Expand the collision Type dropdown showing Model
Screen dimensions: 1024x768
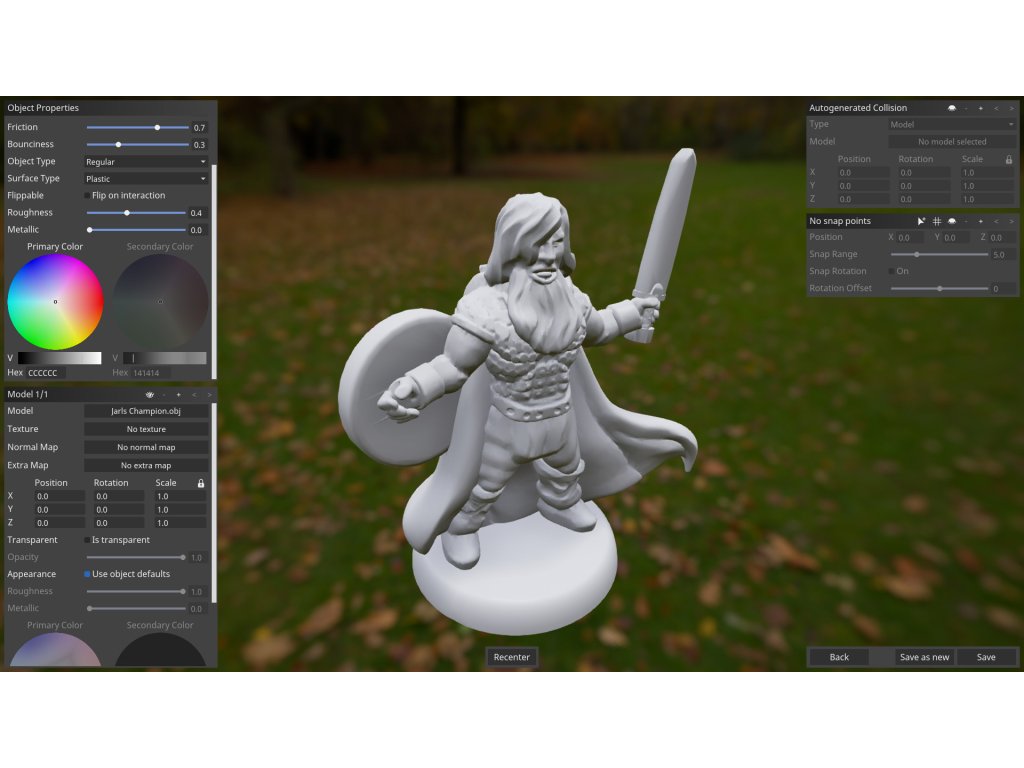(952, 125)
